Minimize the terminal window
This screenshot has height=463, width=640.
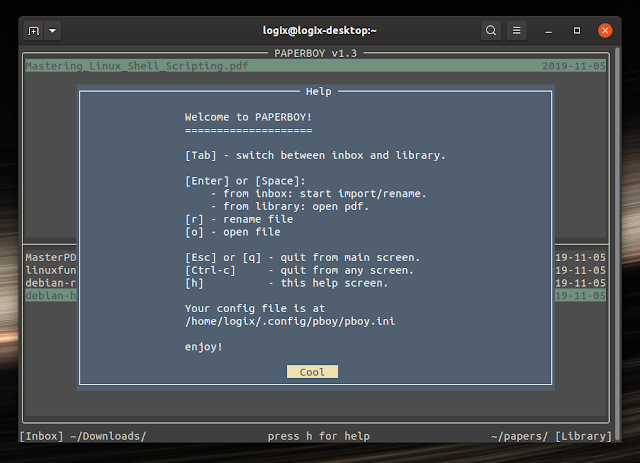coord(549,31)
